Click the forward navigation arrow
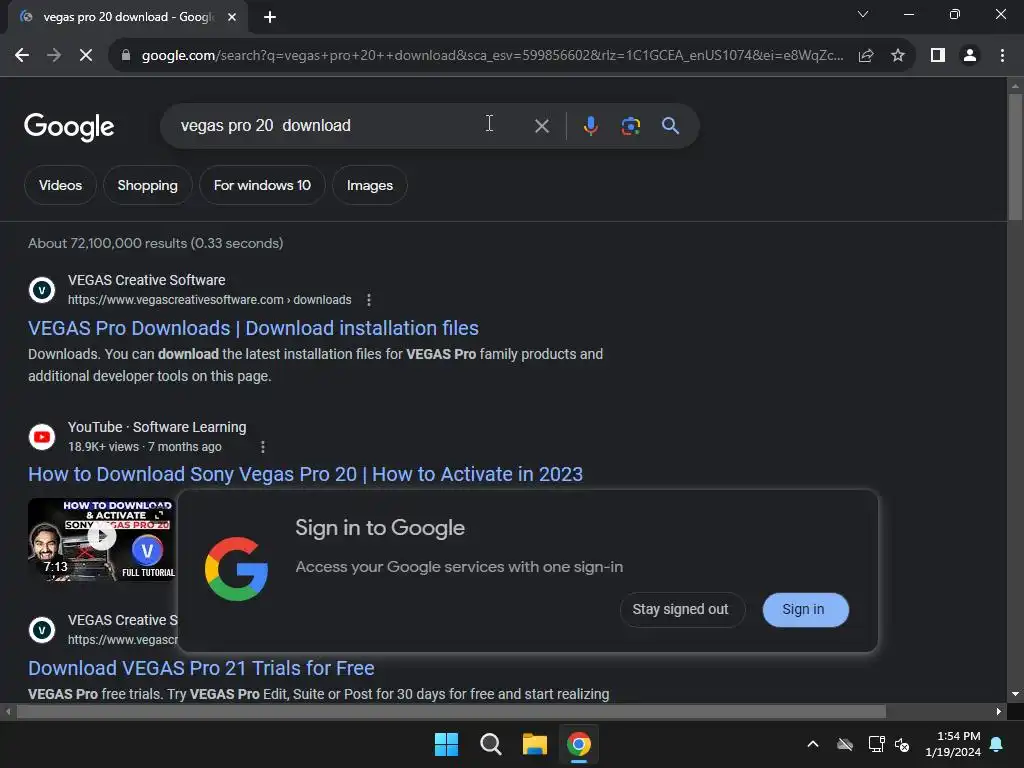The height and width of the screenshot is (768, 1024). [54, 56]
